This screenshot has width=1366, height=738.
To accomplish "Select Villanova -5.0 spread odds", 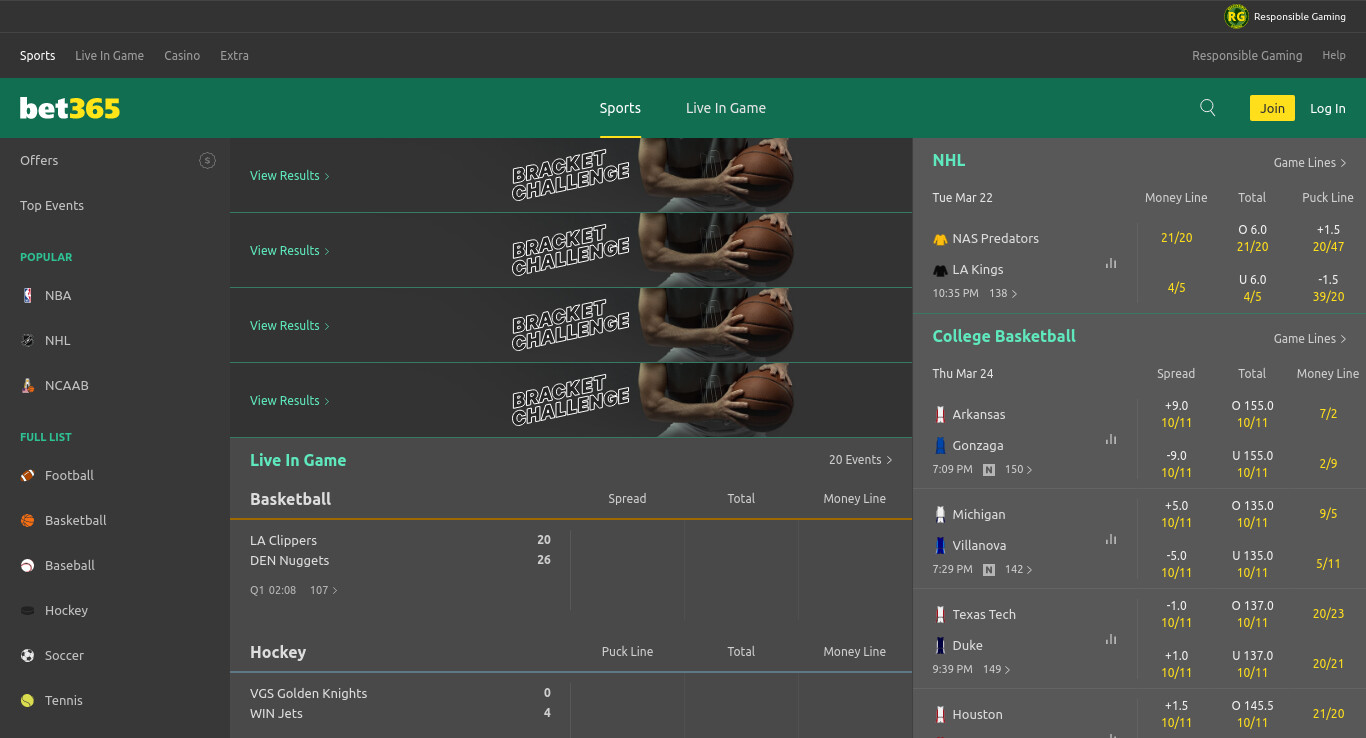I will pos(1176,564).
